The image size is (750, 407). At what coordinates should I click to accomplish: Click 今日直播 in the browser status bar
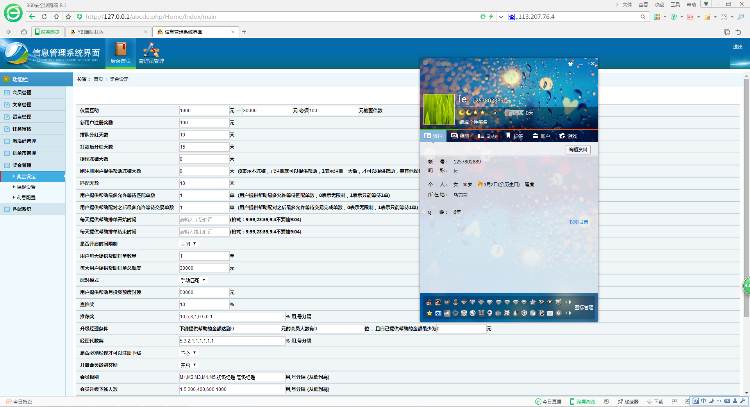(548, 402)
